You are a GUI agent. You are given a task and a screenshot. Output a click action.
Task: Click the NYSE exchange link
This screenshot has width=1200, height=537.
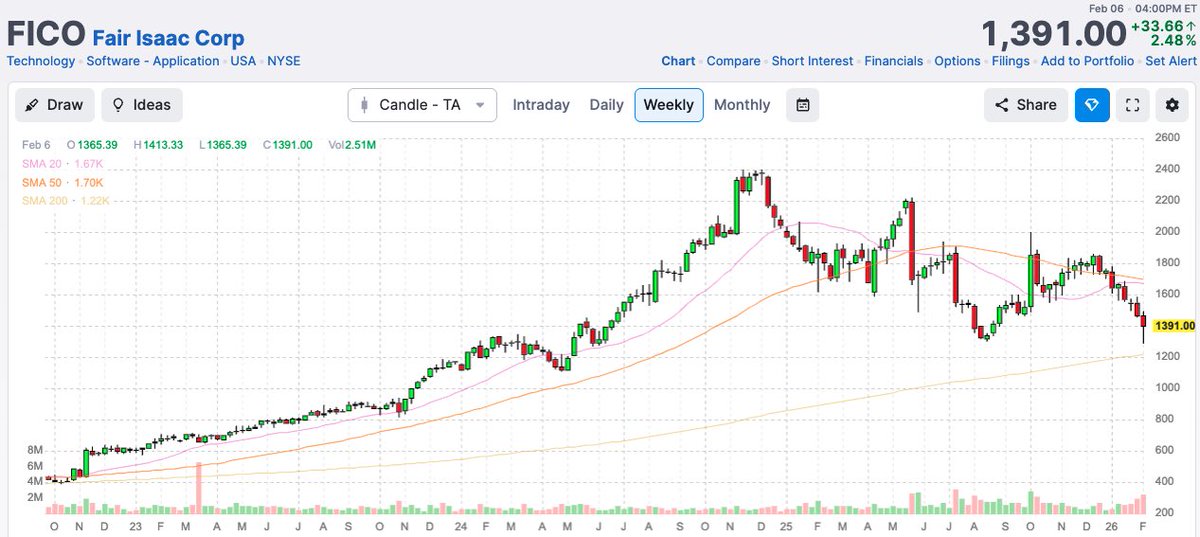click(284, 61)
